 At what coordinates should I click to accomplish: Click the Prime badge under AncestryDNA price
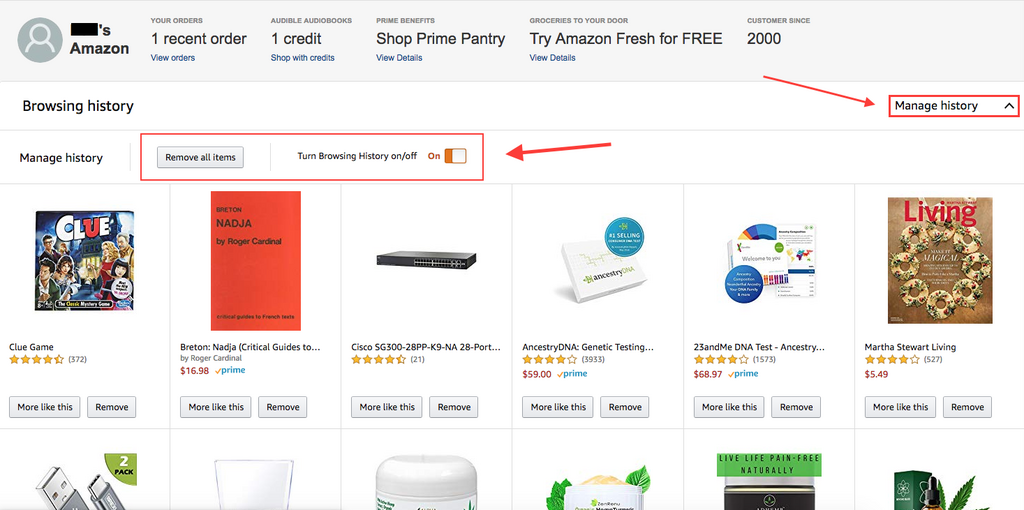pos(572,374)
